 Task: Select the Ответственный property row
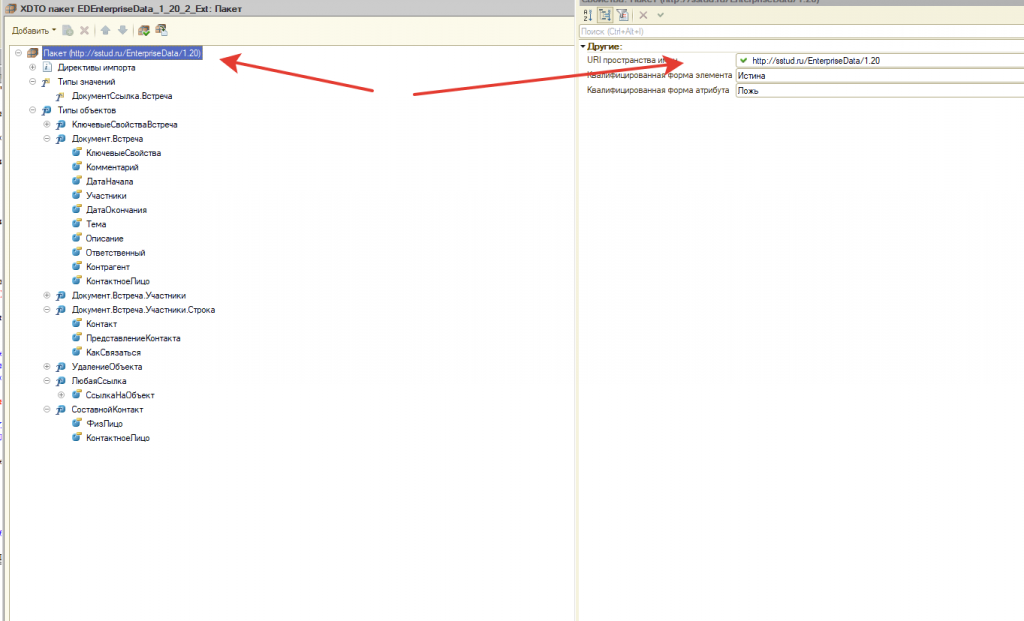pyautogui.click(x=116, y=253)
